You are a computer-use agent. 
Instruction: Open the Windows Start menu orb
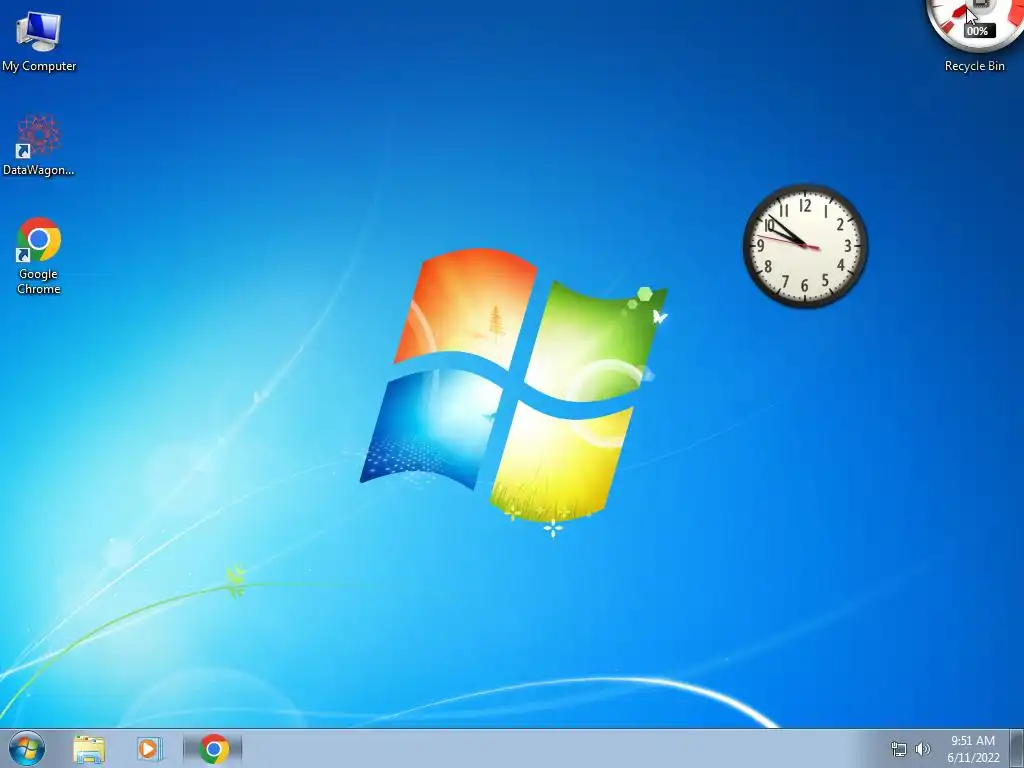[27, 748]
